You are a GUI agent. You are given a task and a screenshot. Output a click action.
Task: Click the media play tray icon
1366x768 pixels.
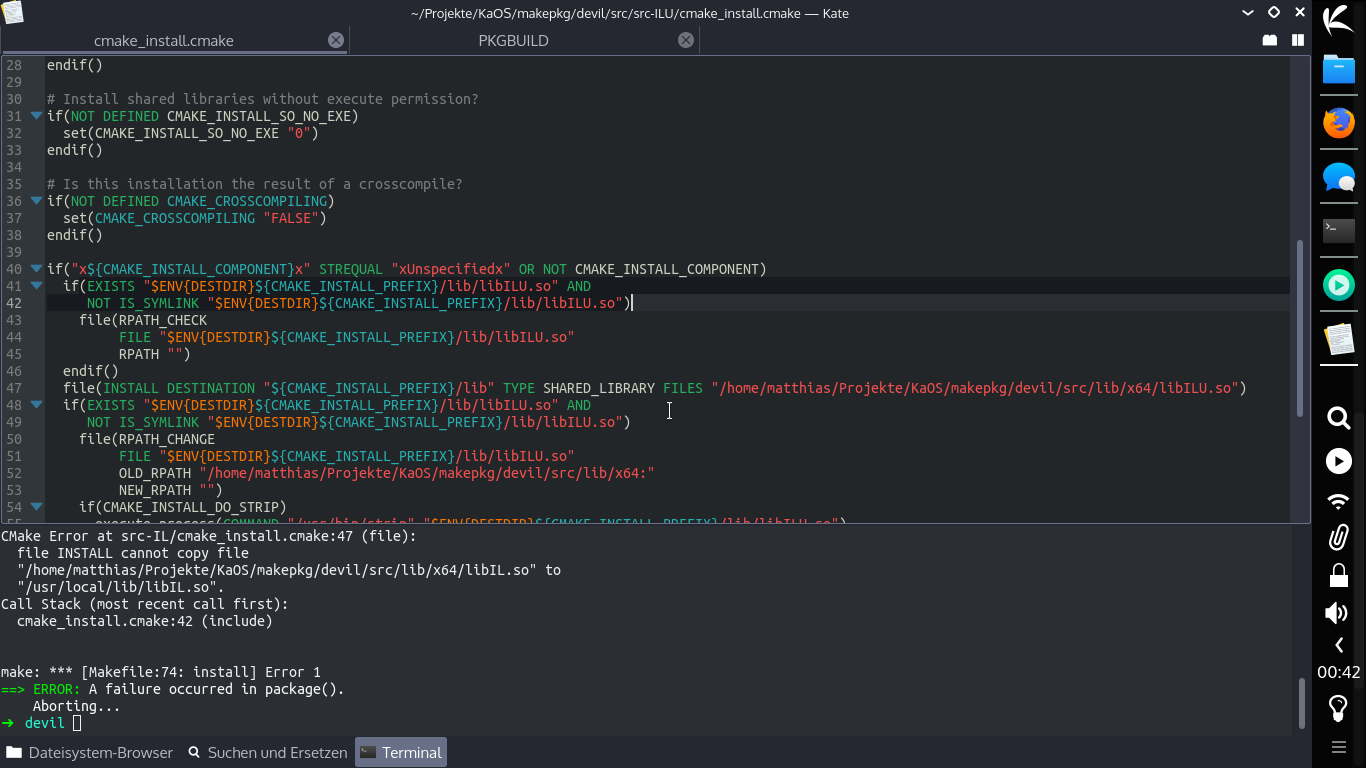(1339, 461)
